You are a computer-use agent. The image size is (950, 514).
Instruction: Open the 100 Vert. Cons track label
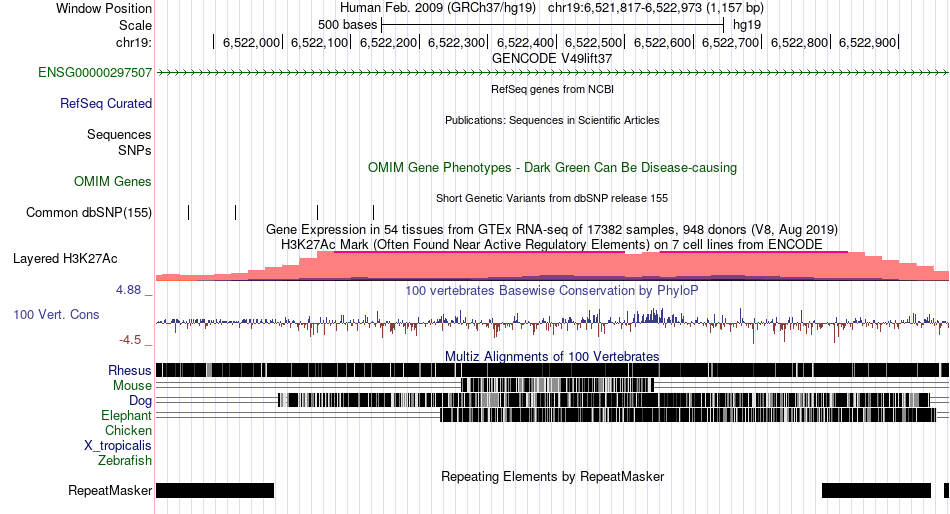click(x=56, y=315)
